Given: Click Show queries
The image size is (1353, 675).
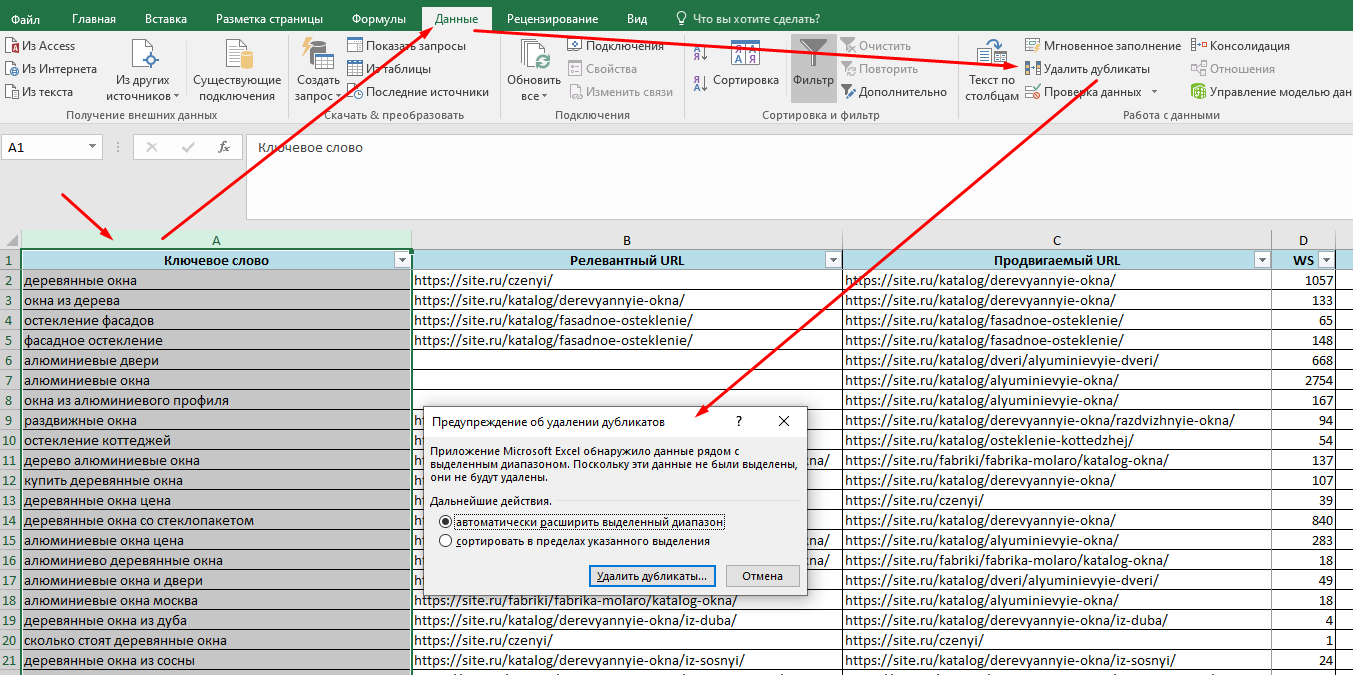Looking at the screenshot, I should 406,46.
